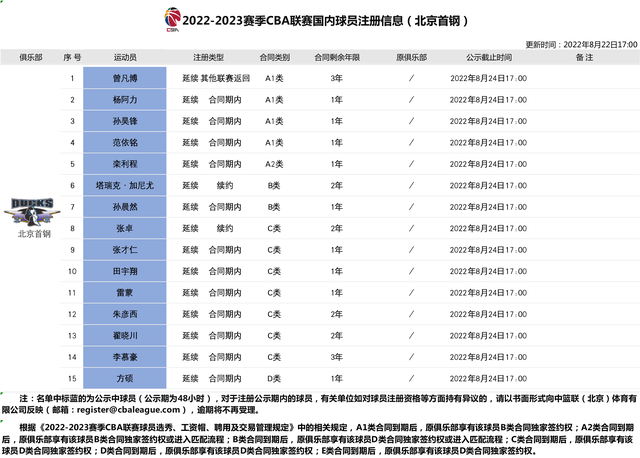Click the 原俱乐部 column header
This screenshot has height=458, width=640.
(411, 58)
